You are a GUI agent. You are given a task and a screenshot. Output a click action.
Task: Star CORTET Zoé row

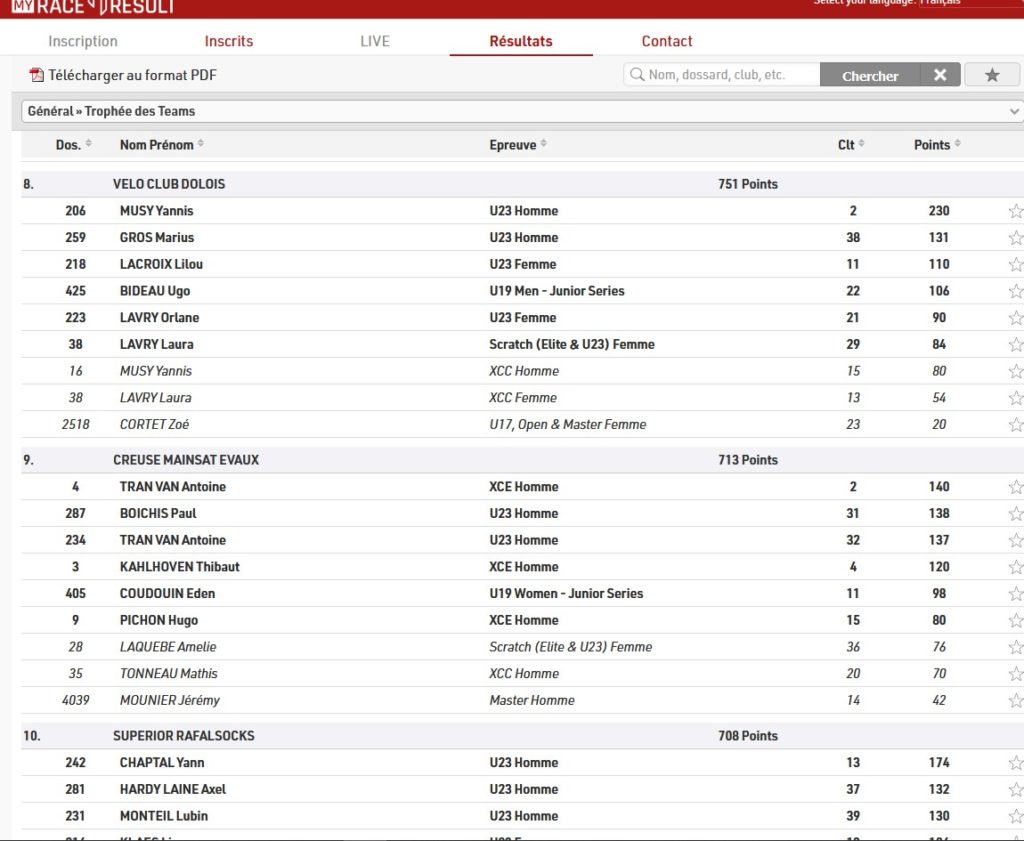pos(1016,425)
